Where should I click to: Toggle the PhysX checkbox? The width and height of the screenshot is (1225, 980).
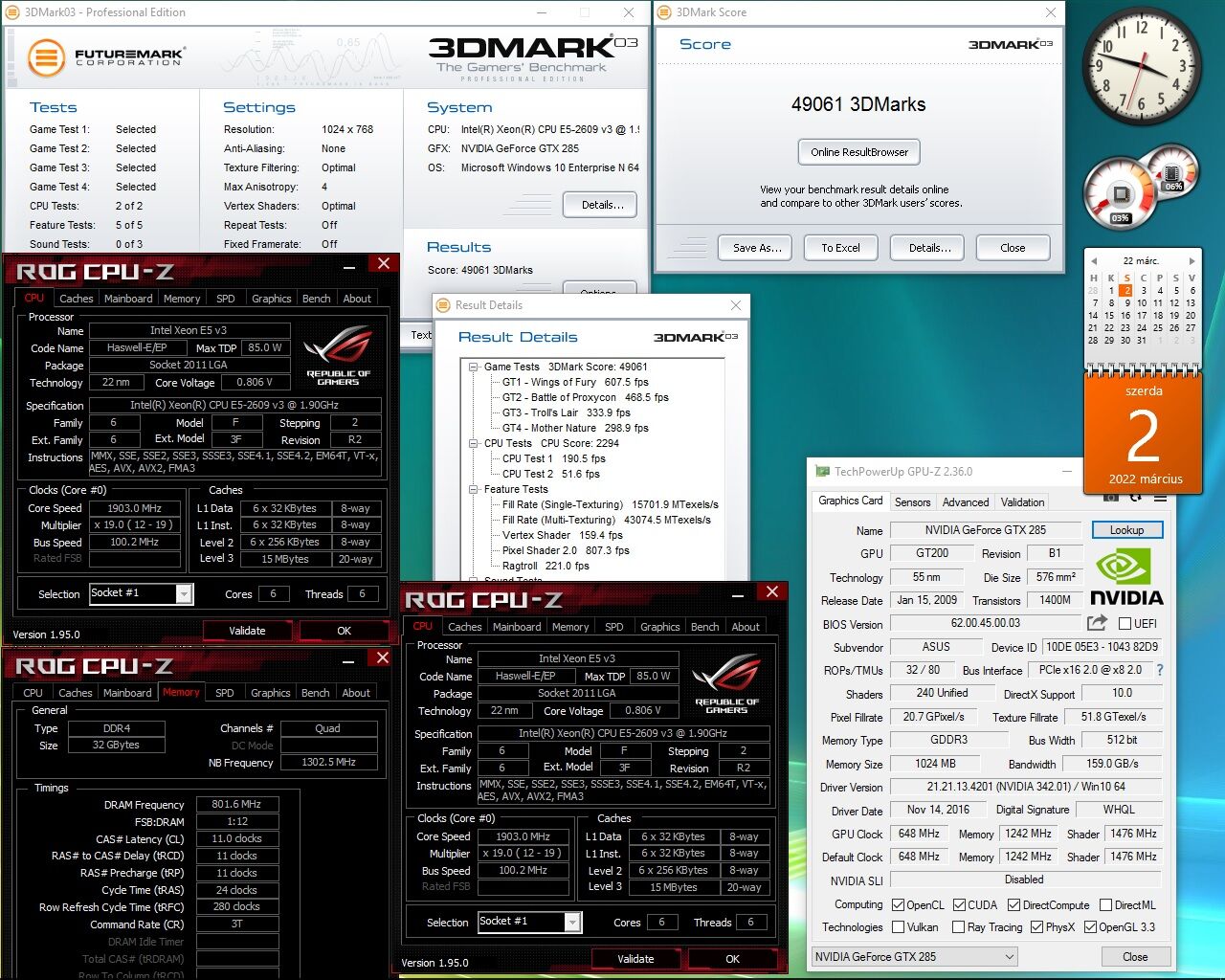pos(1036,926)
